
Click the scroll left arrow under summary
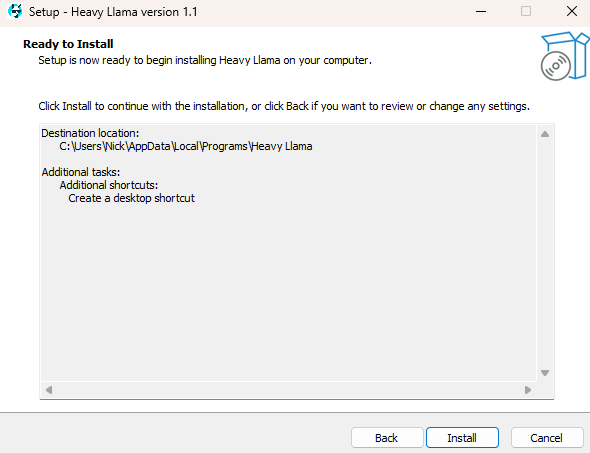pos(49,390)
